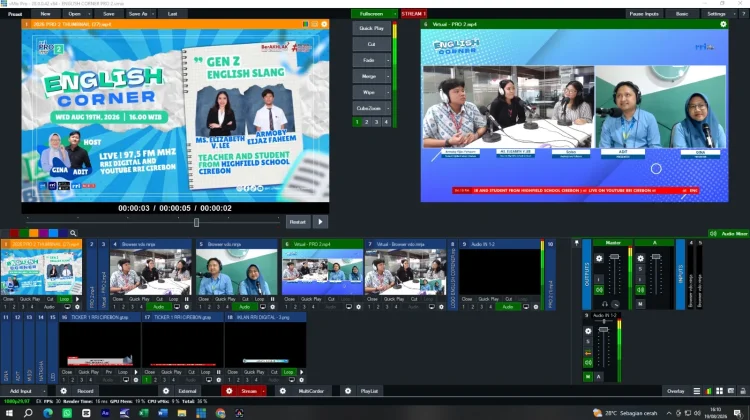This screenshot has width=750, height=420.
Task: Click New in the top toolbar
Action: coord(45,14)
